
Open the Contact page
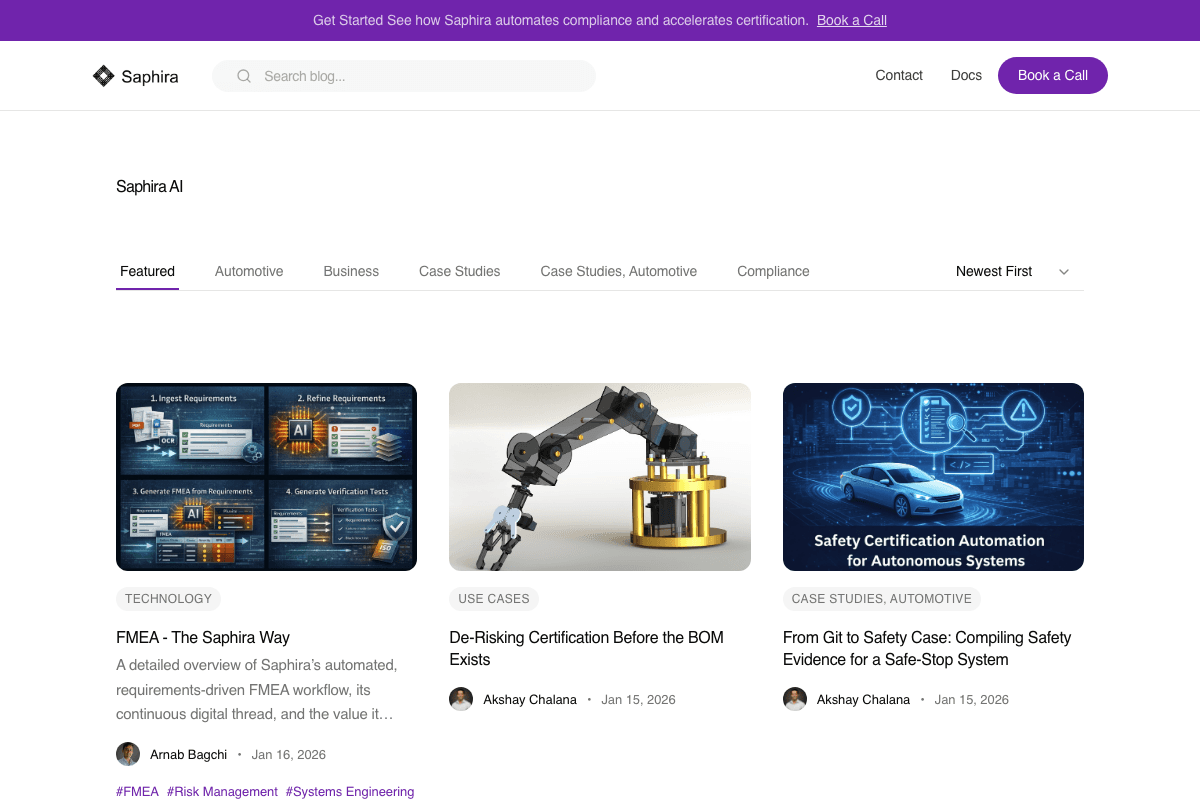click(898, 75)
